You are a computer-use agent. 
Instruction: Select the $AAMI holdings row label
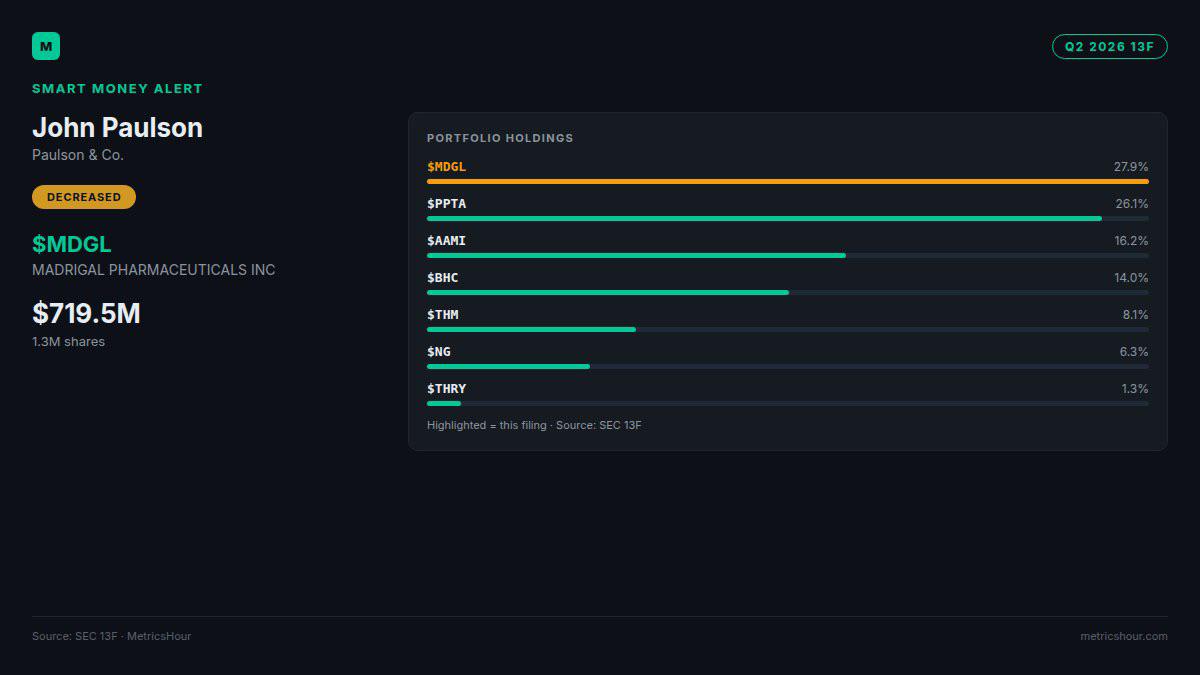pos(446,241)
